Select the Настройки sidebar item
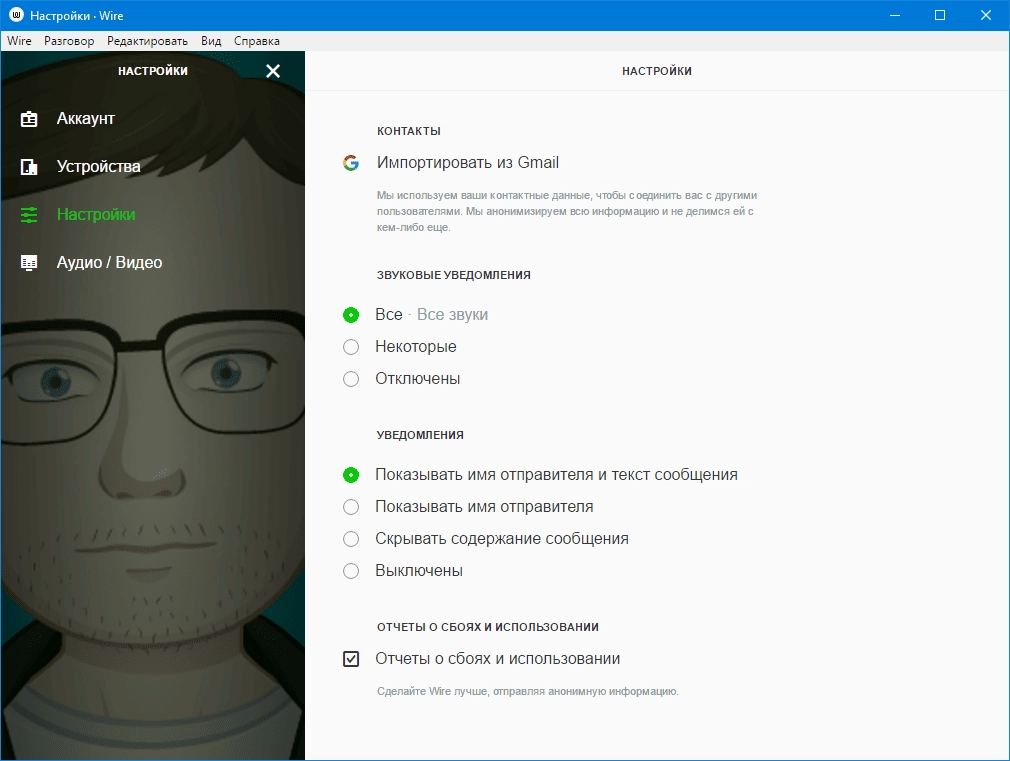 pyautogui.click(x=96, y=214)
